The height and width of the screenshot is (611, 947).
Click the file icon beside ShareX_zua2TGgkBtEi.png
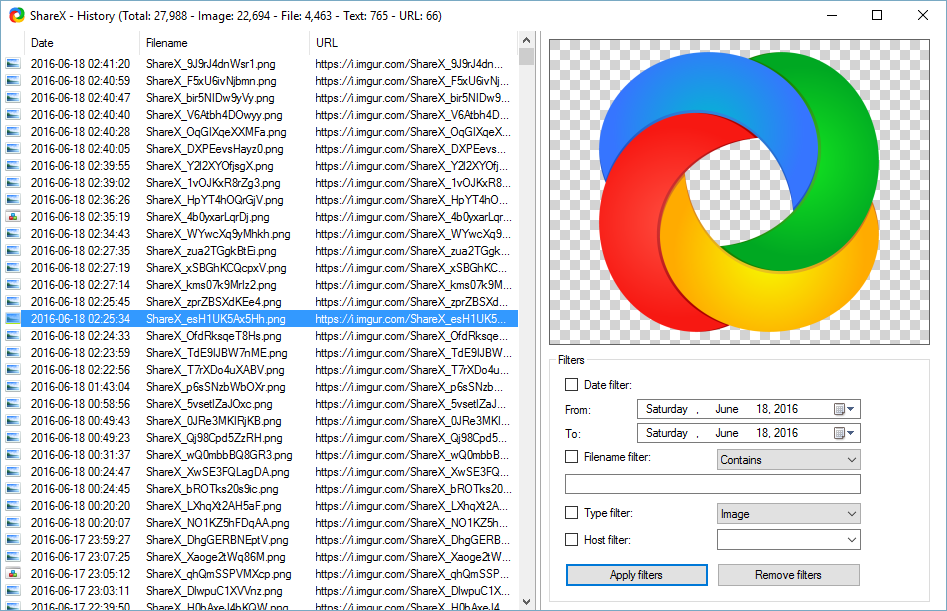tap(13, 251)
